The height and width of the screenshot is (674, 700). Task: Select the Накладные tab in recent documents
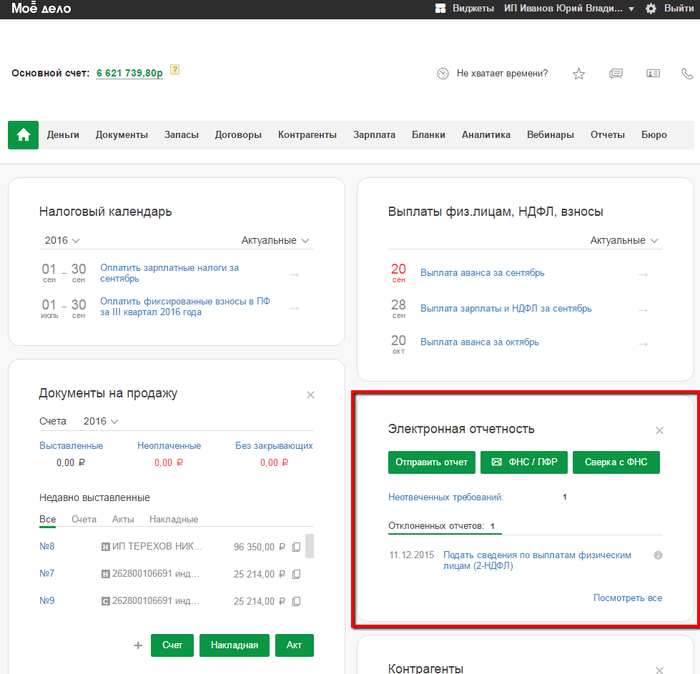click(173, 520)
